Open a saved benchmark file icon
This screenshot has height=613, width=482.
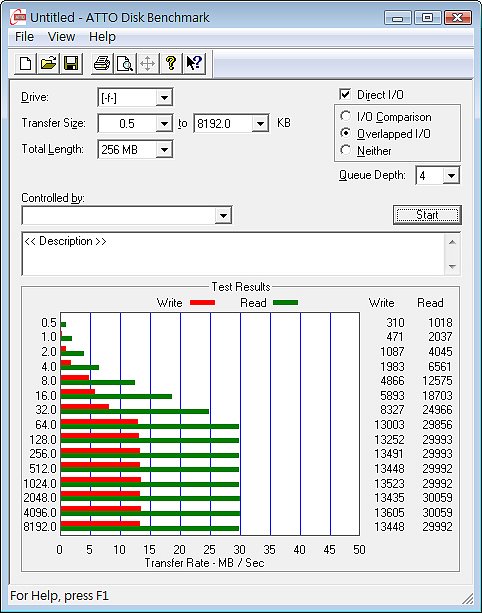point(48,63)
